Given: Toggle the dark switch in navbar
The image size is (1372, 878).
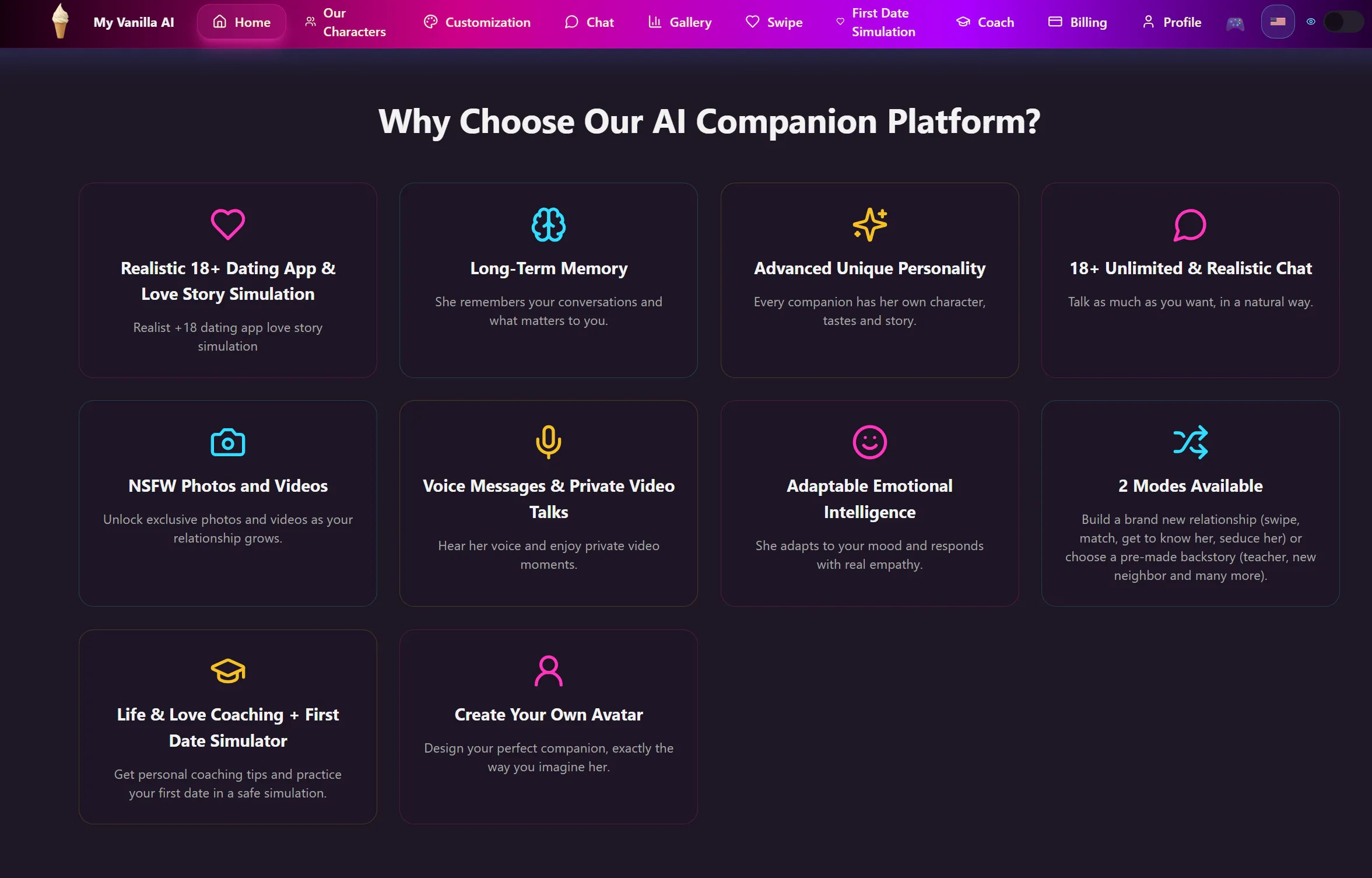Looking at the screenshot, I should tap(1343, 22).
